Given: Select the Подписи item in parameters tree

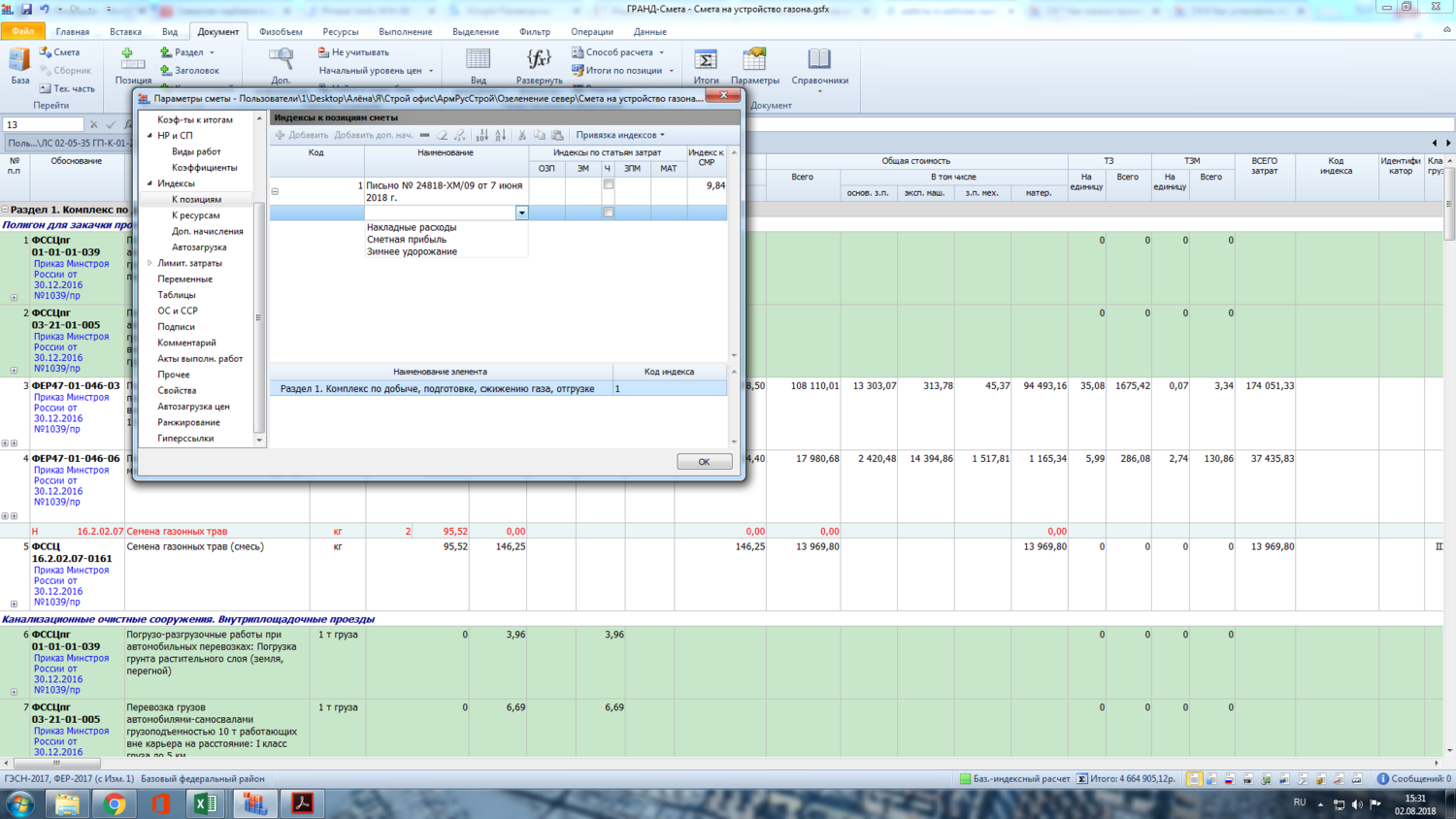Looking at the screenshot, I should 176,327.
